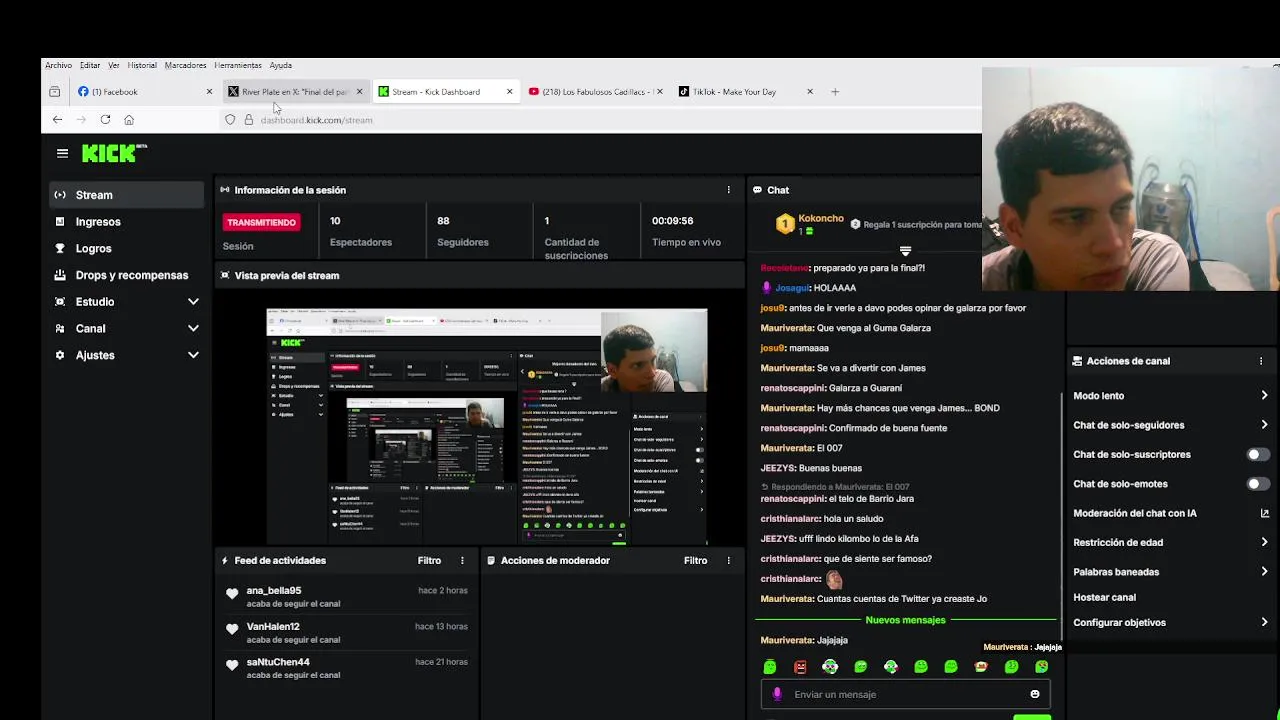Close the Facebook tab
The width and height of the screenshot is (1280, 720).
209,91
